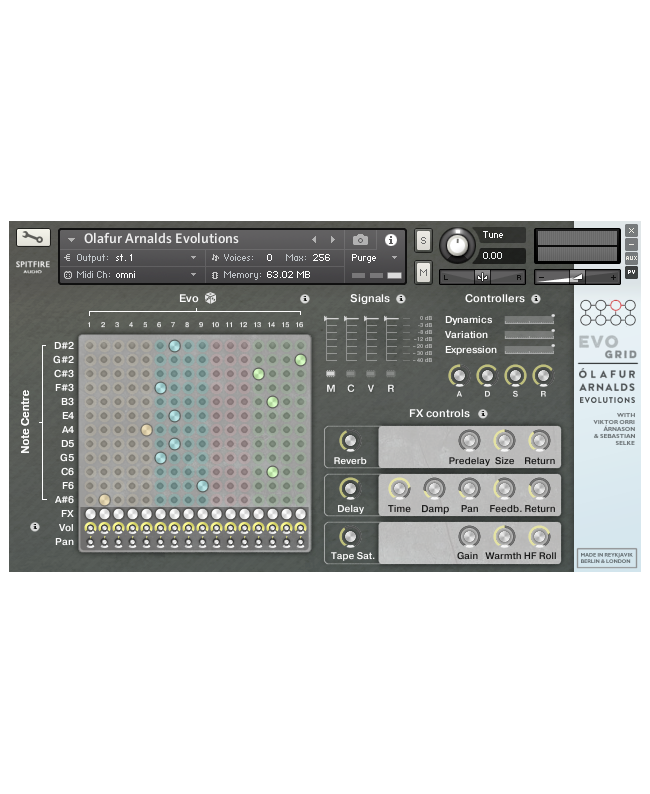Toggle Solo (S) button
This screenshot has width=650, height=794.
pos(423,241)
